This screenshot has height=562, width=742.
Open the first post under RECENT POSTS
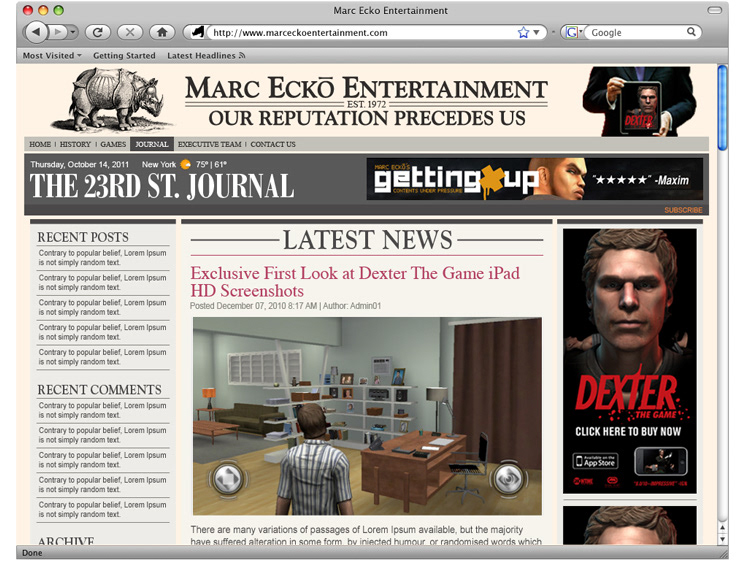coord(103,258)
